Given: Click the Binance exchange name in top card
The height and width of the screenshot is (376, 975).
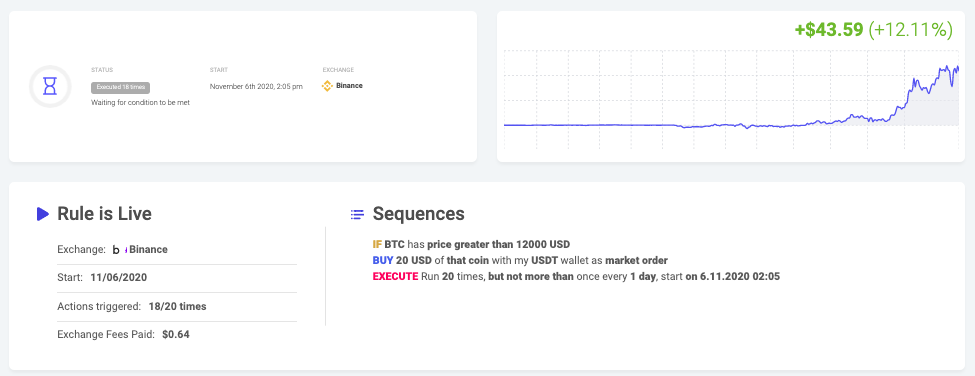Looking at the screenshot, I should pyautogui.click(x=349, y=86).
